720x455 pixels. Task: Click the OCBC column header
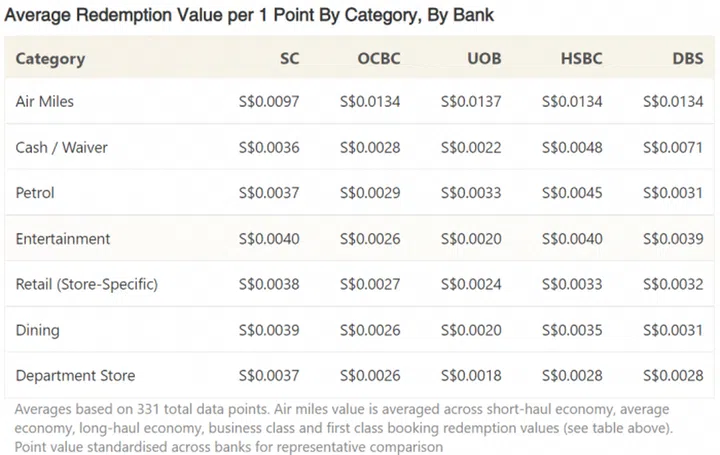[x=378, y=58]
